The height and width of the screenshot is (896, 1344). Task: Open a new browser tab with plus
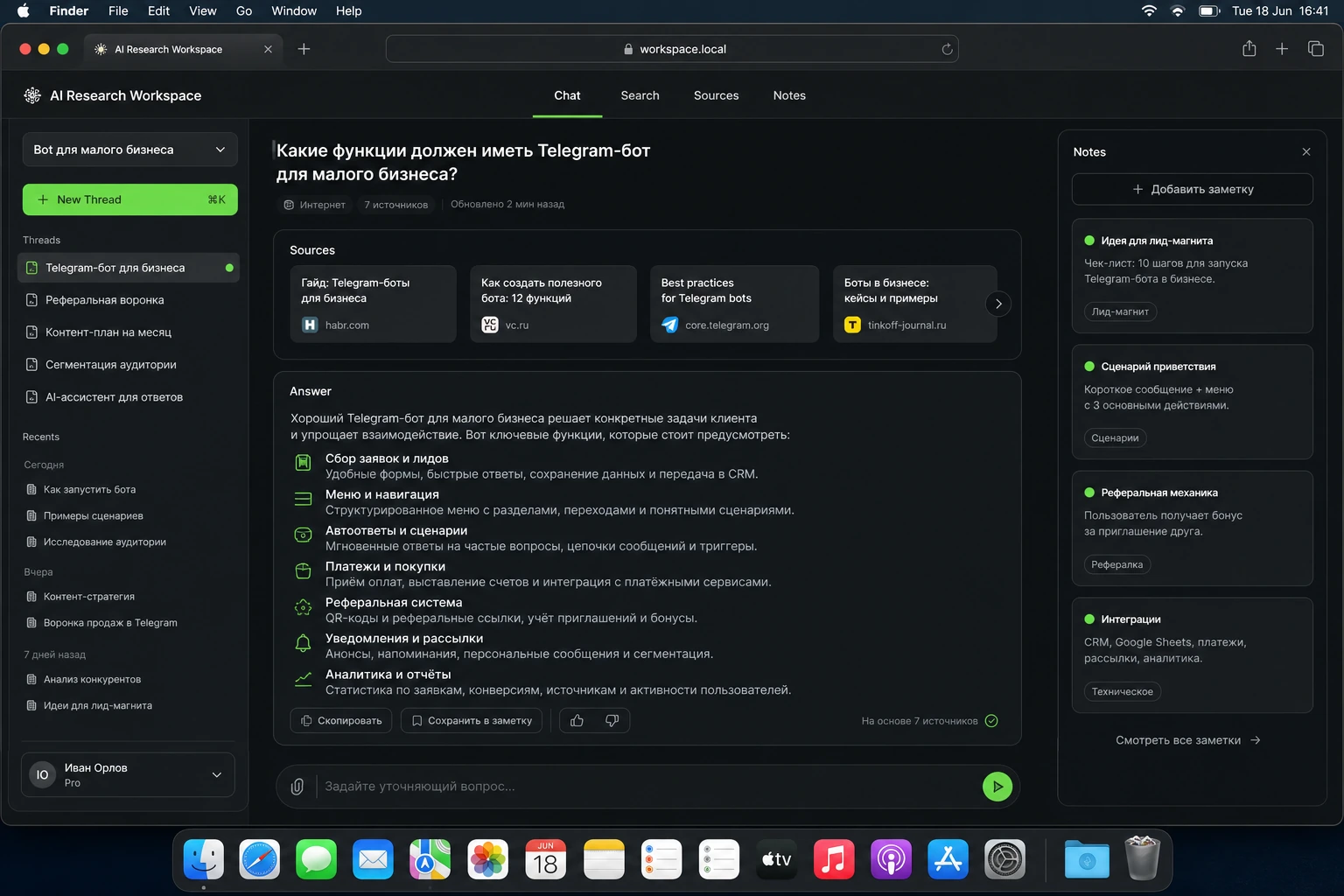click(x=304, y=49)
